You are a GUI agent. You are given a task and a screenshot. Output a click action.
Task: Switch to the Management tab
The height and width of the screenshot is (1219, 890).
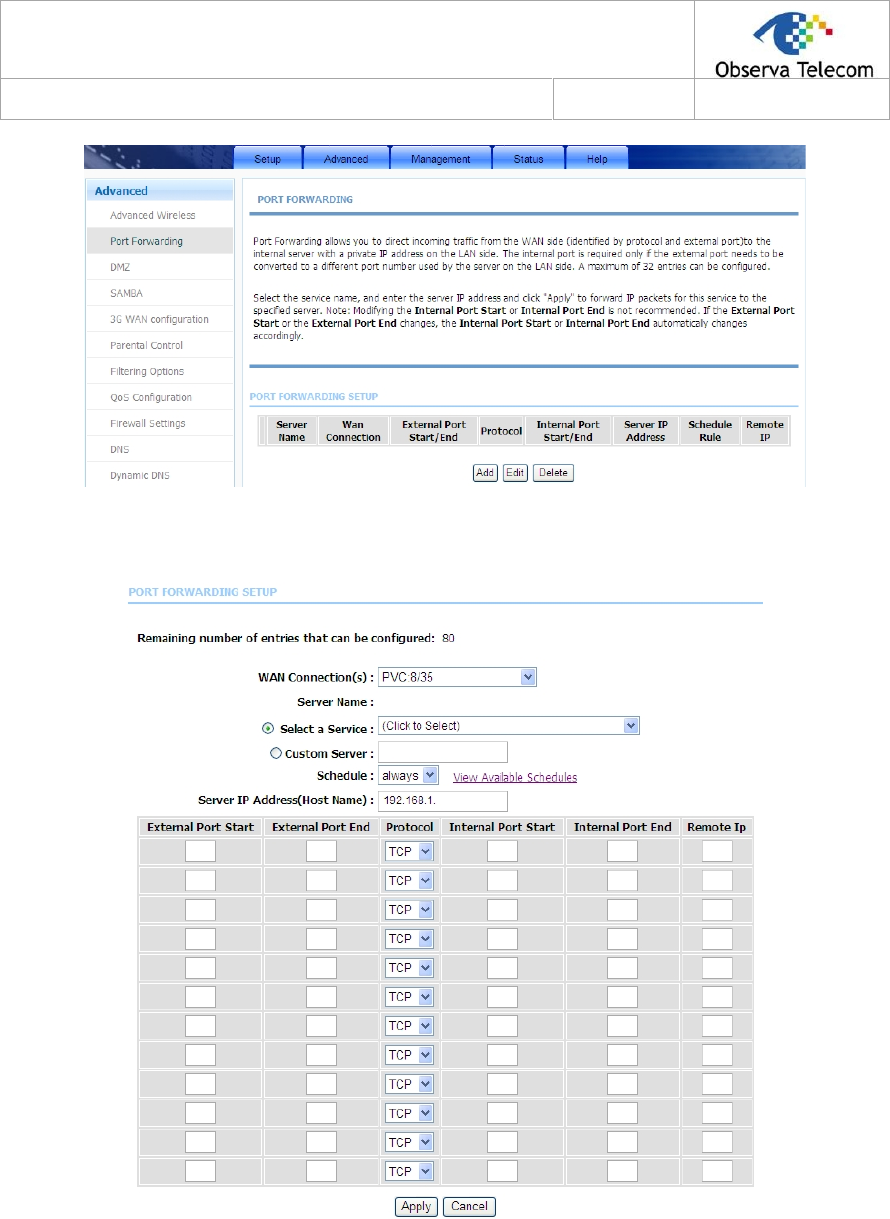point(441,159)
